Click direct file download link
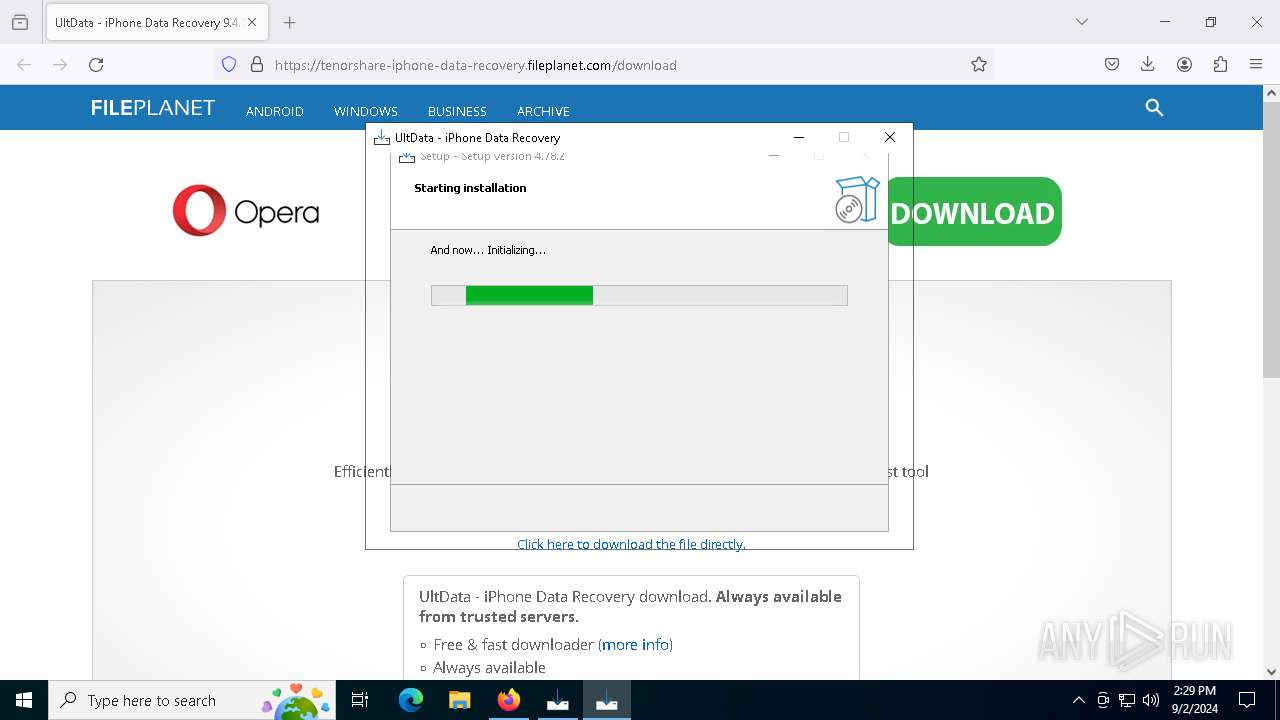Image resolution: width=1280 pixels, height=720 pixels. [631, 544]
